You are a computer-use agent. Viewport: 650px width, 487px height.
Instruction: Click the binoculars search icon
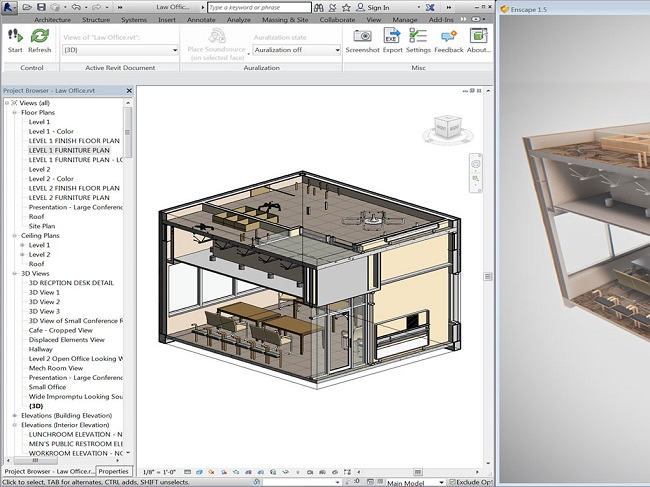pyautogui.click(x=318, y=7)
